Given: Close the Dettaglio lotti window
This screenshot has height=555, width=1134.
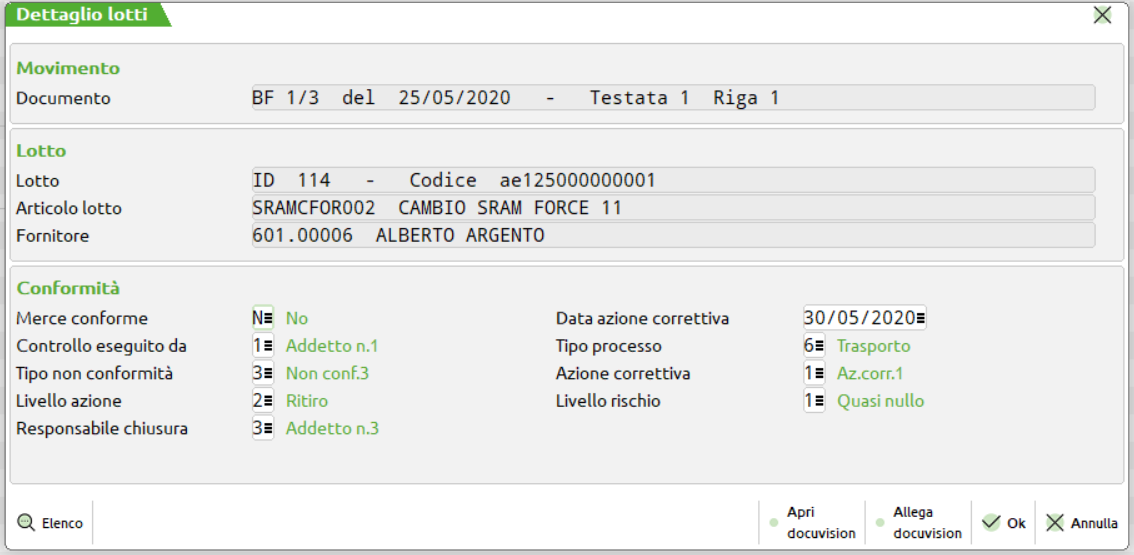Looking at the screenshot, I should (1102, 15).
